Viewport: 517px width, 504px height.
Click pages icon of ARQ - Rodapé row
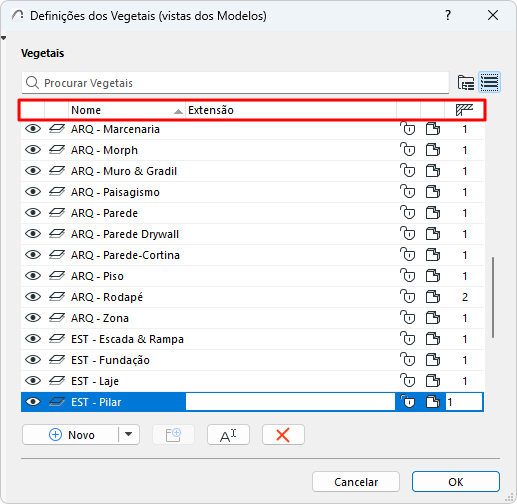point(433,297)
